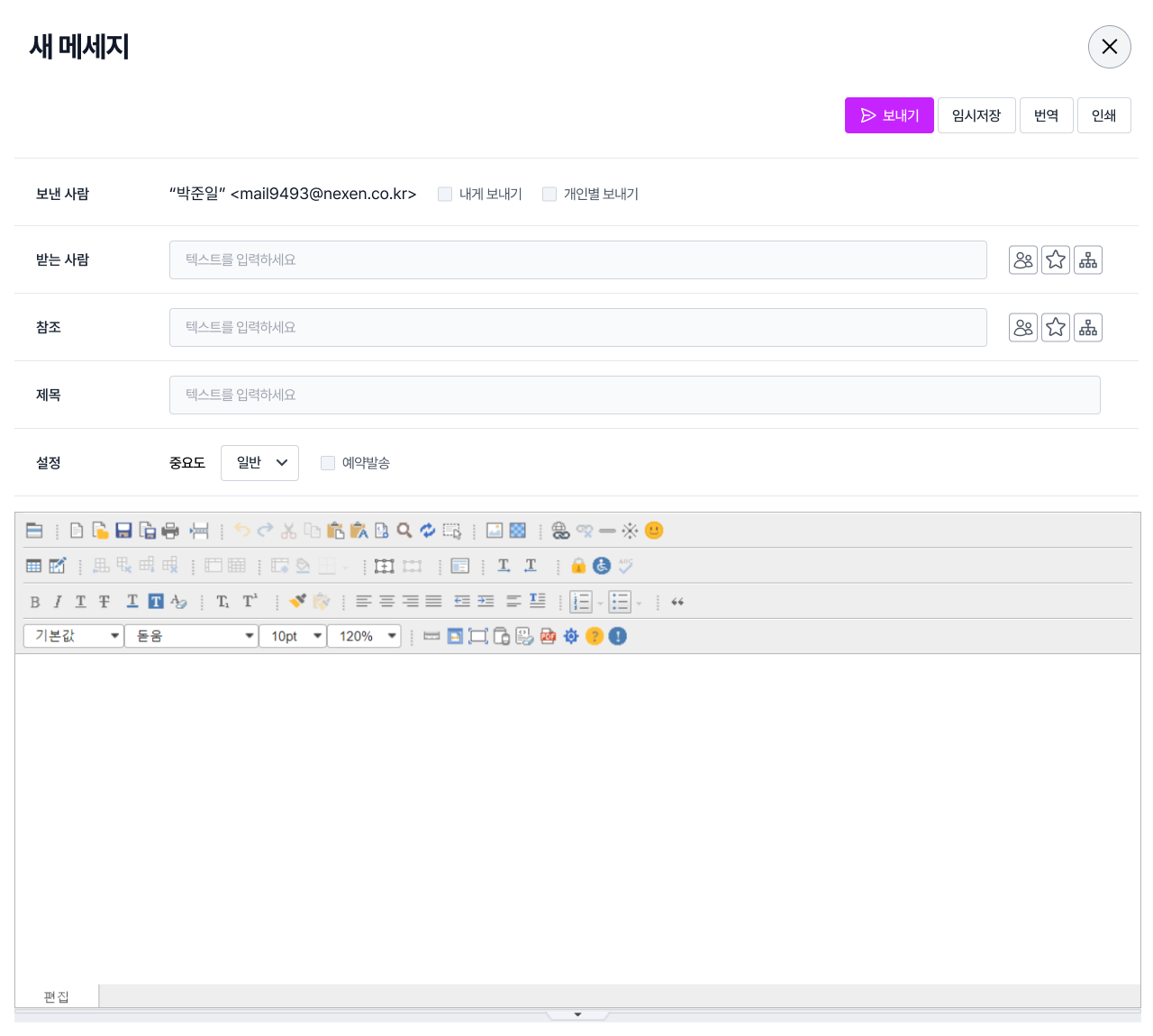This screenshot has width=1153, height=1036.
Task: Click the 보내기 send button
Action: pyautogui.click(x=889, y=115)
